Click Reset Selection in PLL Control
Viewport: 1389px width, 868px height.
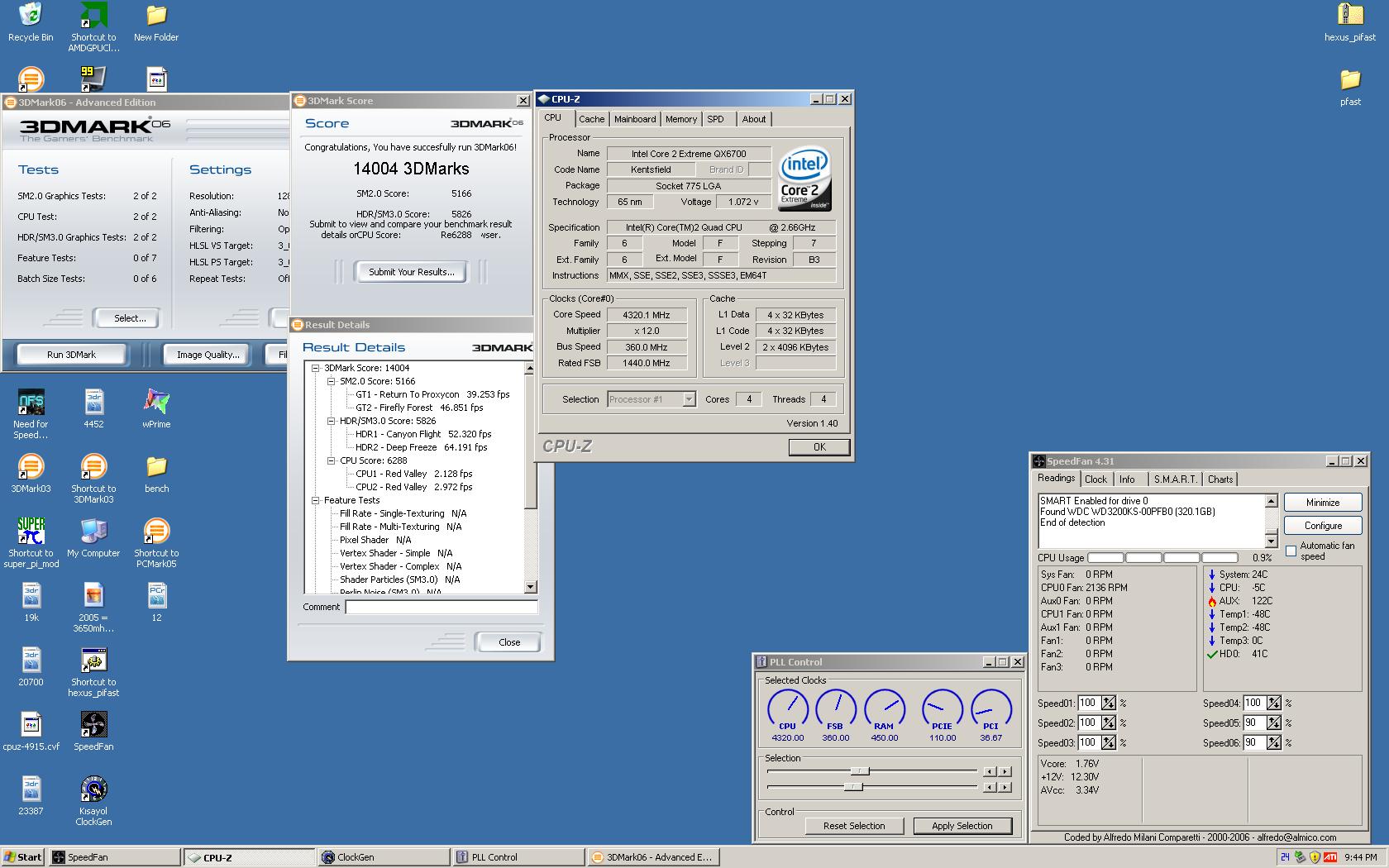coord(854,826)
